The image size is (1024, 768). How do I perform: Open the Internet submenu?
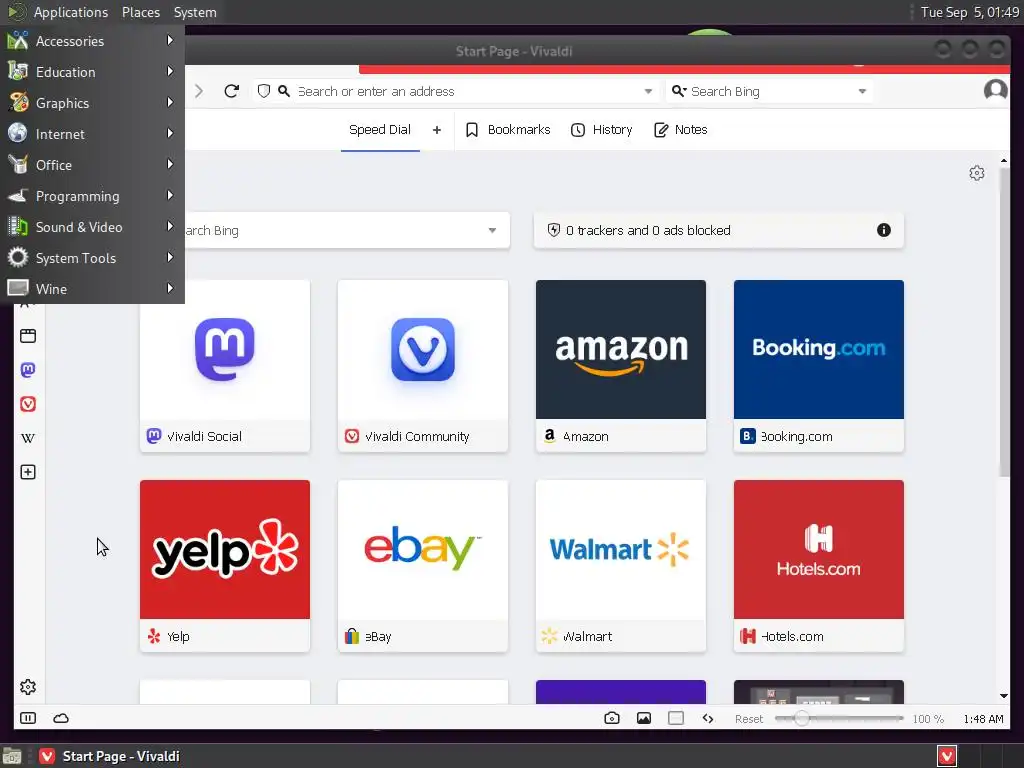(91, 134)
